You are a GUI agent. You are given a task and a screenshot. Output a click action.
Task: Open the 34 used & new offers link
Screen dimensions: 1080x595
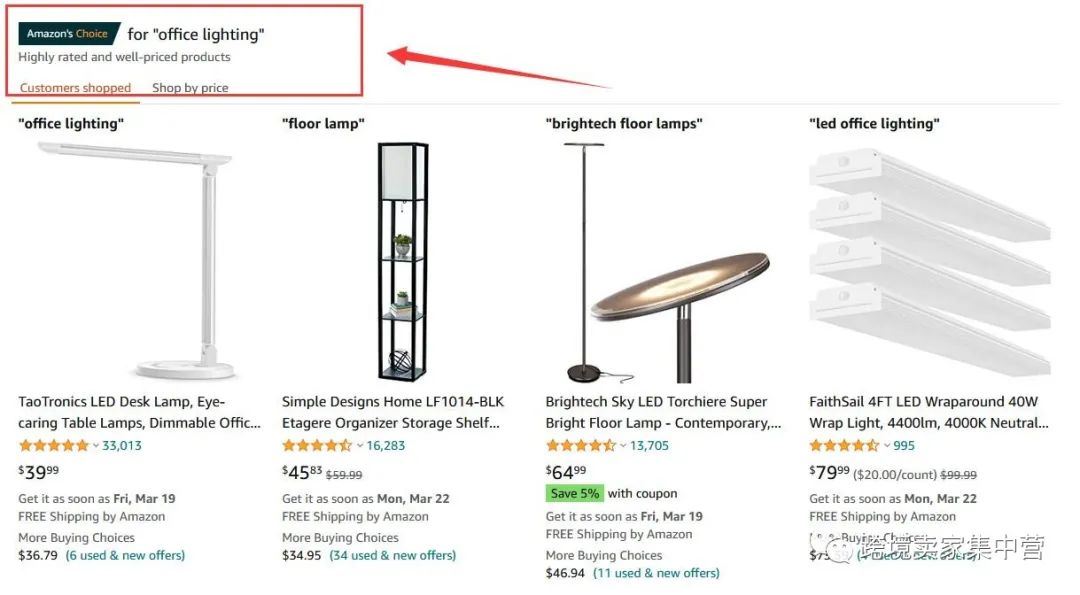[x=393, y=555]
